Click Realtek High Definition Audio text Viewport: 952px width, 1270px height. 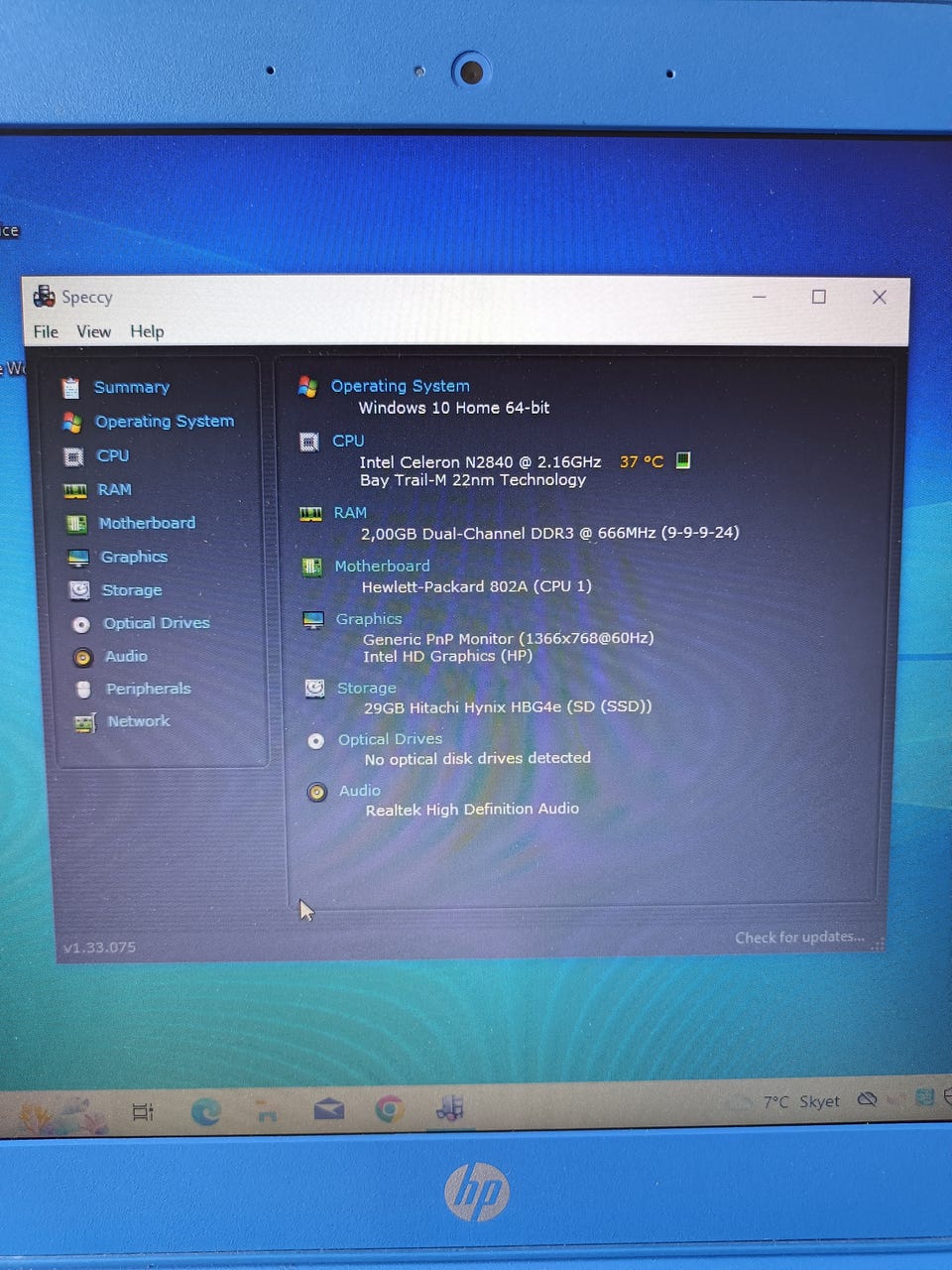pyautogui.click(x=472, y=810)
